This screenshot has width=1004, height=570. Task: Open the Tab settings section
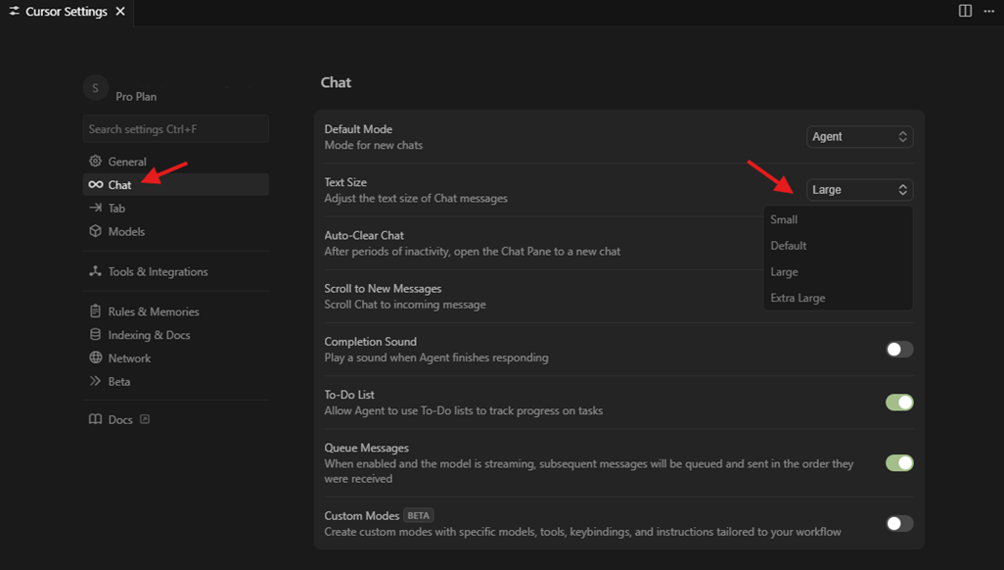pos(175,208)
